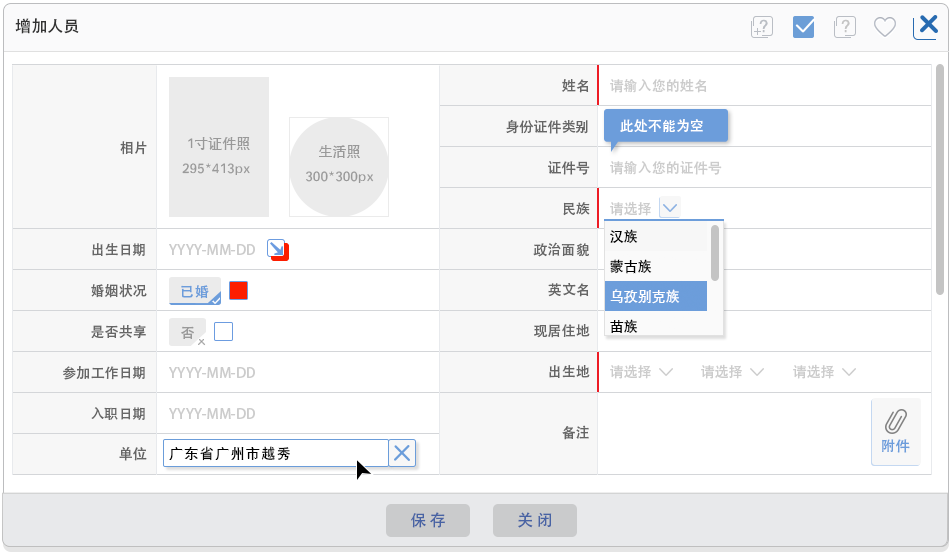Click the red square beside 已婚
This screenshot has width=952, height=552.
[x=238, y=290]
